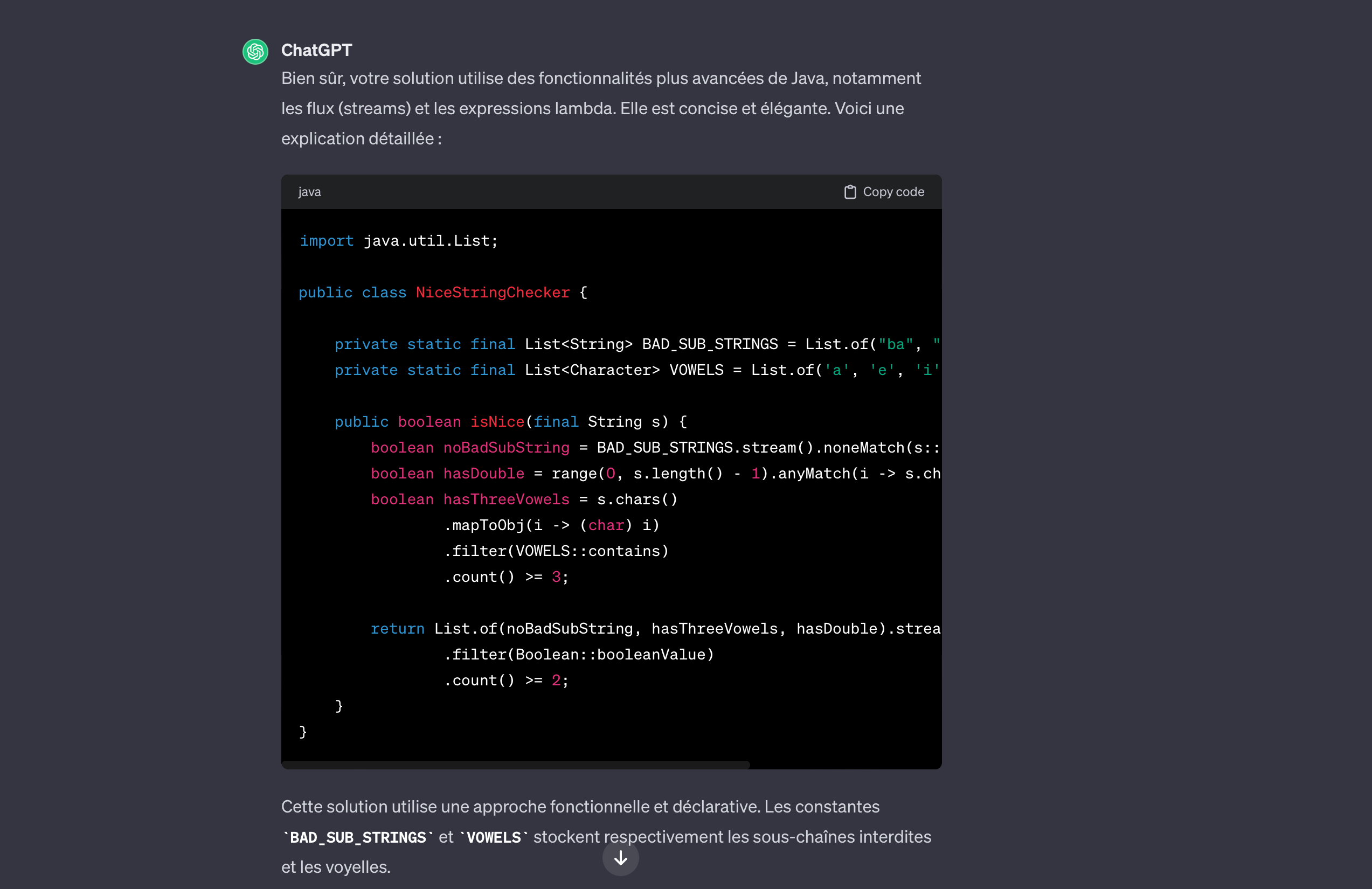Click the isNice method name
This screenshot has height=889, width=1372.
tap(497, 422)
